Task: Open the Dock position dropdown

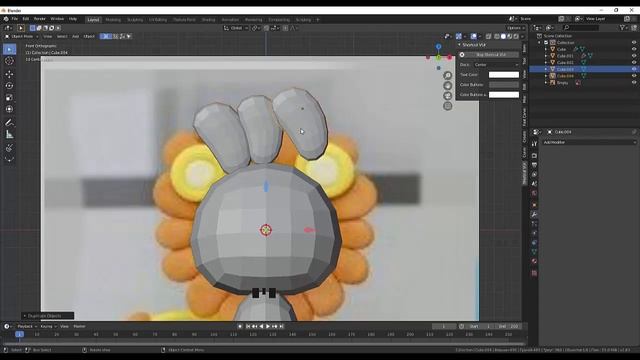Action: 496,65
